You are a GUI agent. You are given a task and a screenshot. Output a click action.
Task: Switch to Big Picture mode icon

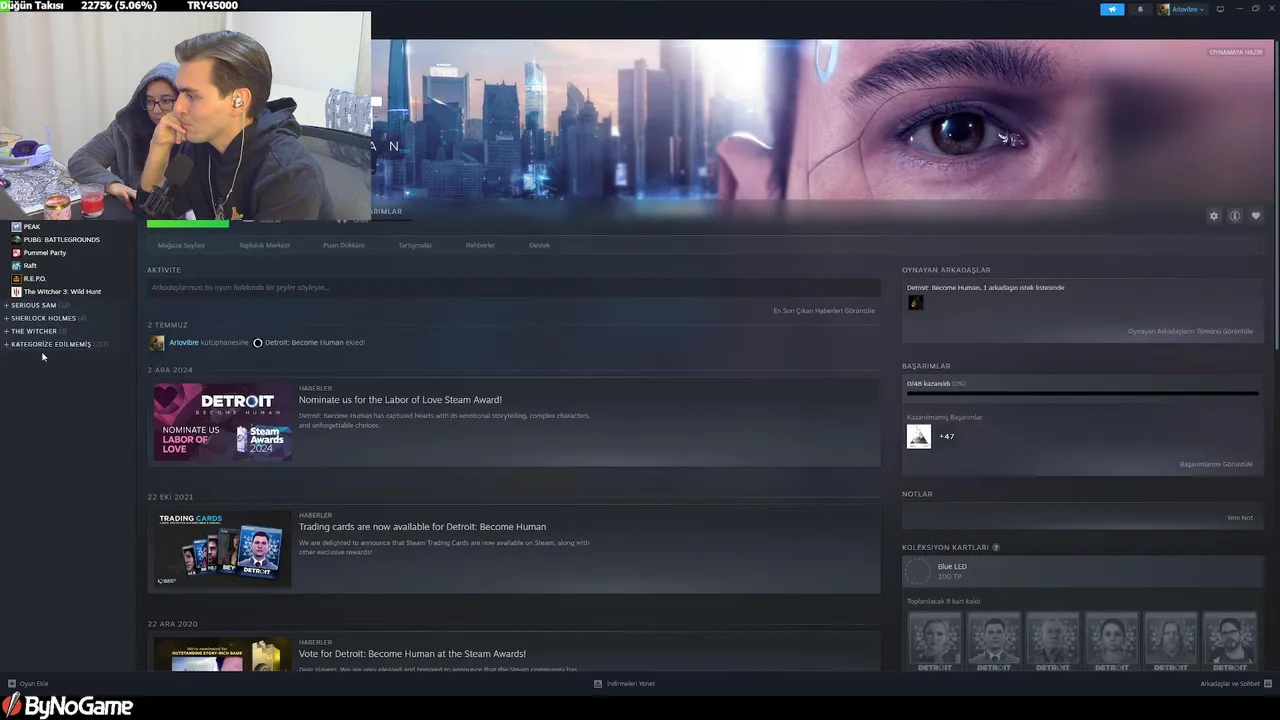(x=1220, y=9)
